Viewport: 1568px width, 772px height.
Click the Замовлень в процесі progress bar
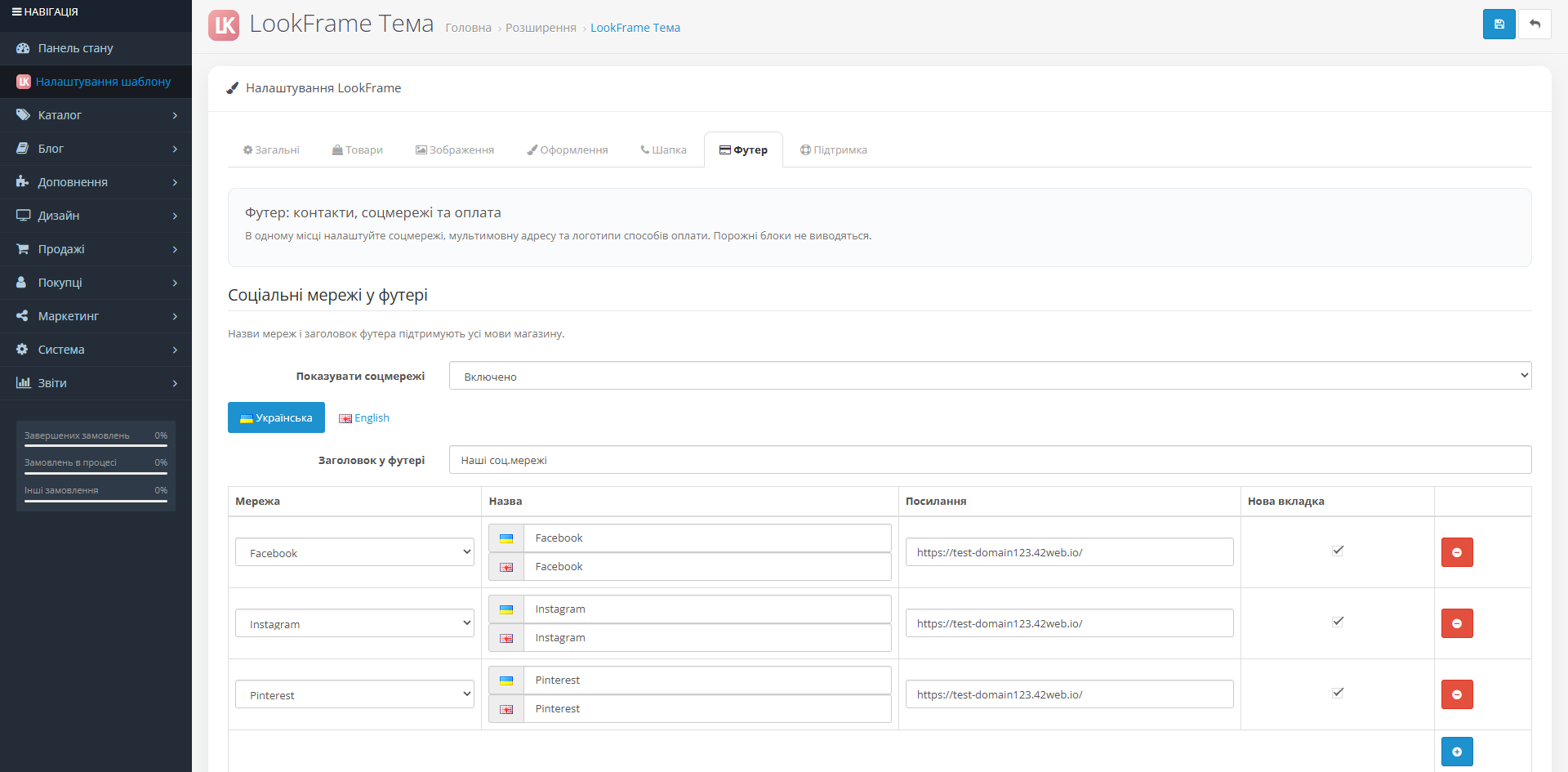click(96, 473)
